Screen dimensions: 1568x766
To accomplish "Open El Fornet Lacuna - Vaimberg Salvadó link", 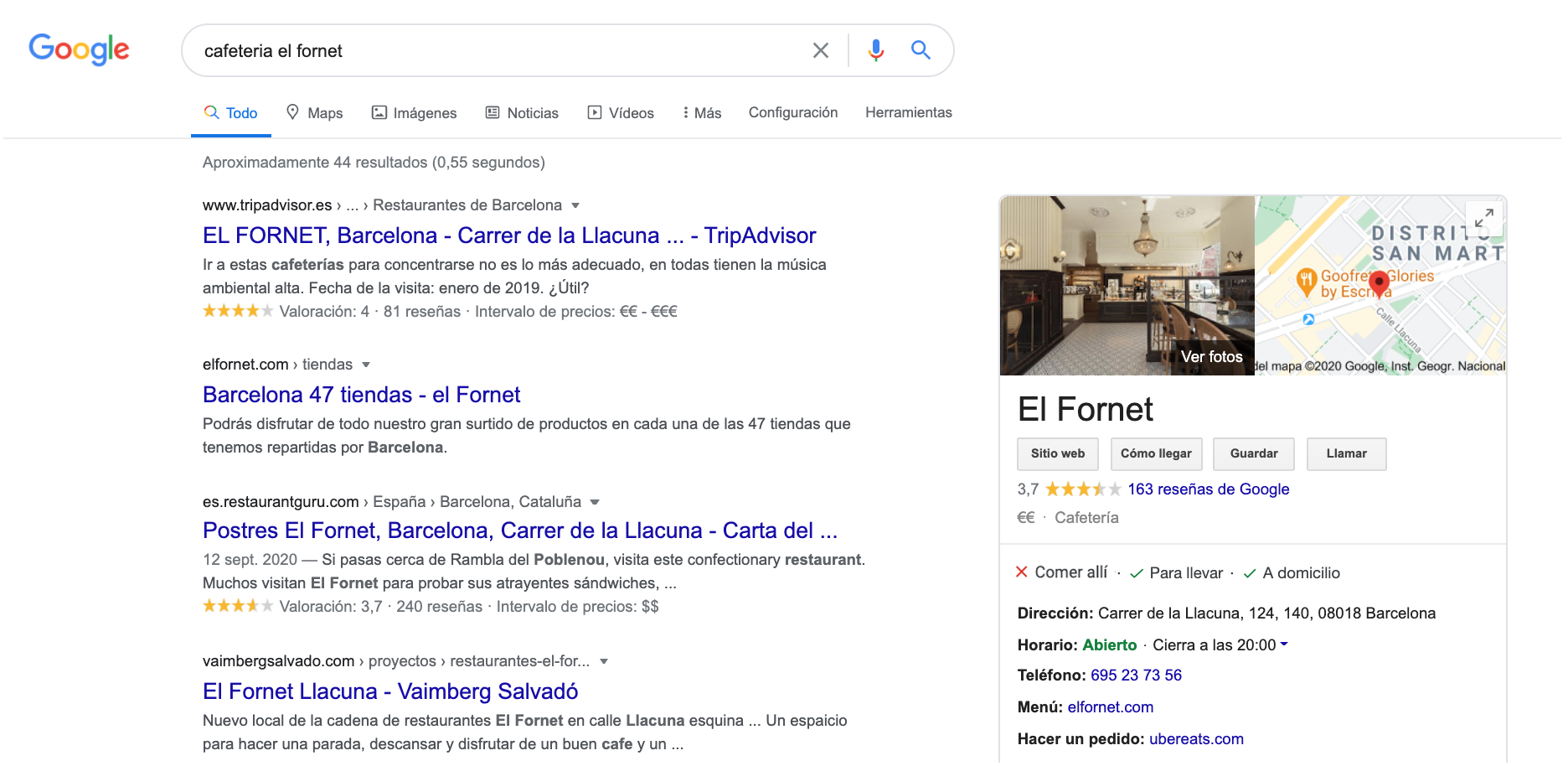I will click(390, 691).
